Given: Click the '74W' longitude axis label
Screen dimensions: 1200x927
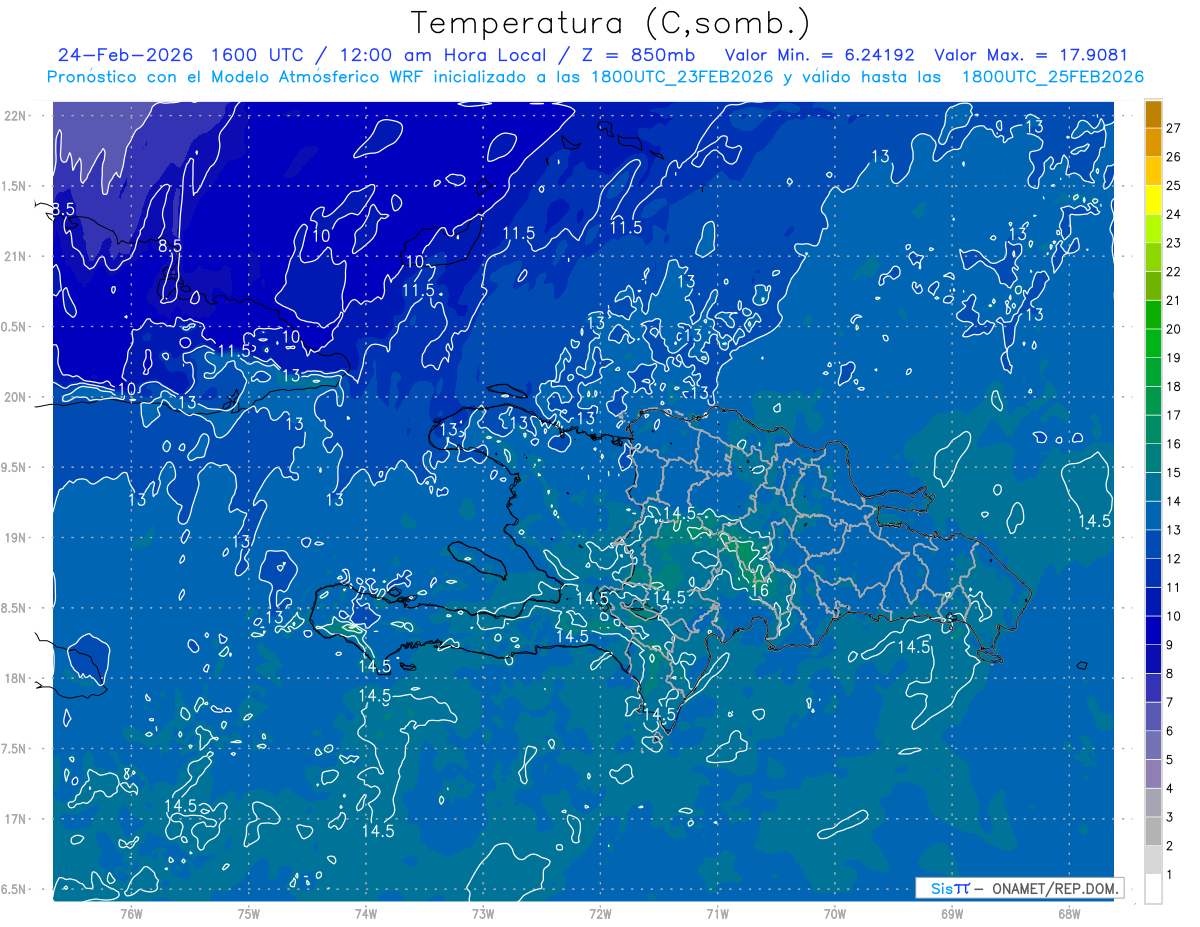Looking at the screenshot, I should pos(366,914).
